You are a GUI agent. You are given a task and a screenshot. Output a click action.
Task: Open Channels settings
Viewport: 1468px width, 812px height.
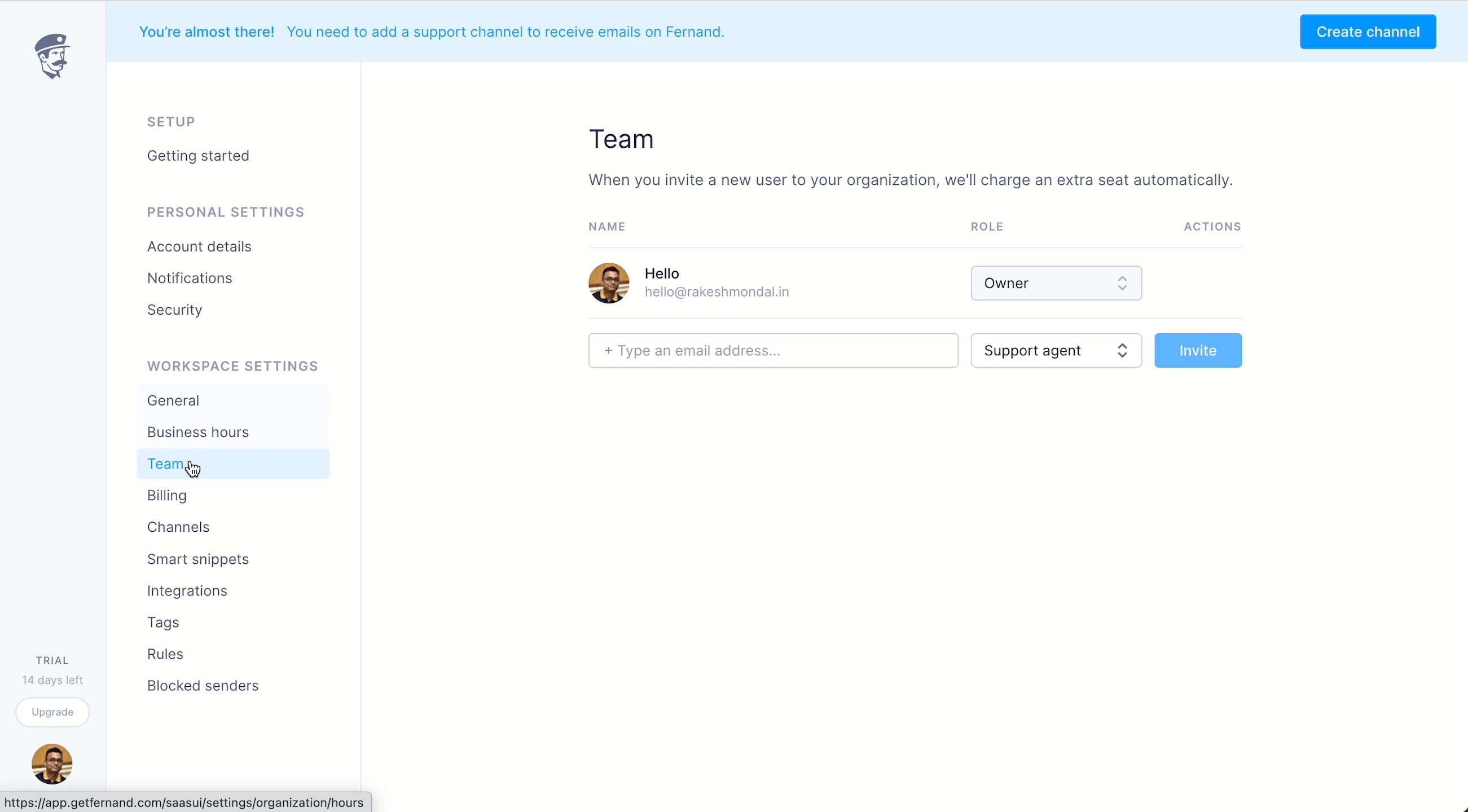coord(178,527)
